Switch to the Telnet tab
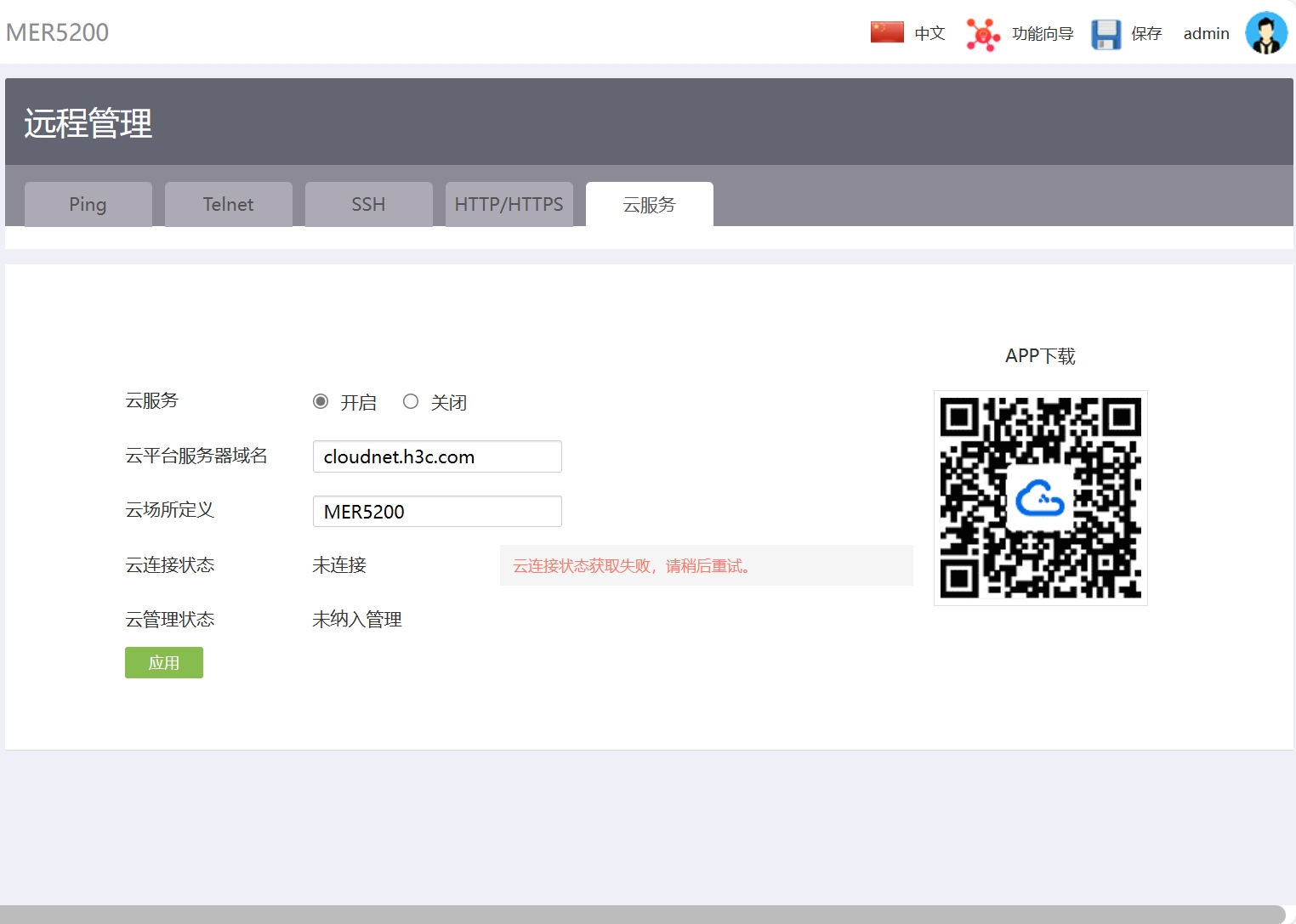Viewport: 1296px width, 924px height. tap(229, 204)
